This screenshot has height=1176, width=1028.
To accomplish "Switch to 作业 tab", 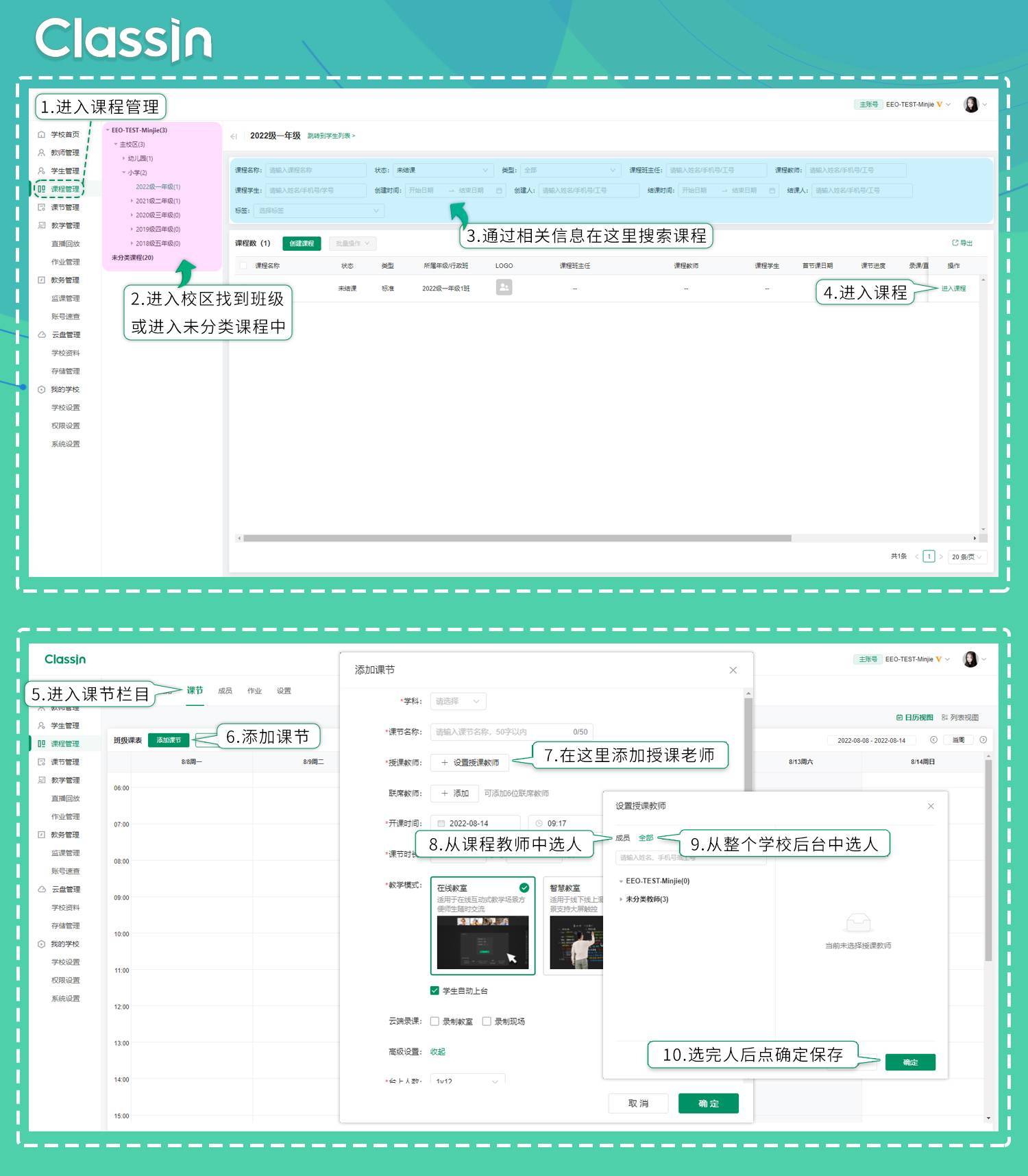I will pos(254,691).
